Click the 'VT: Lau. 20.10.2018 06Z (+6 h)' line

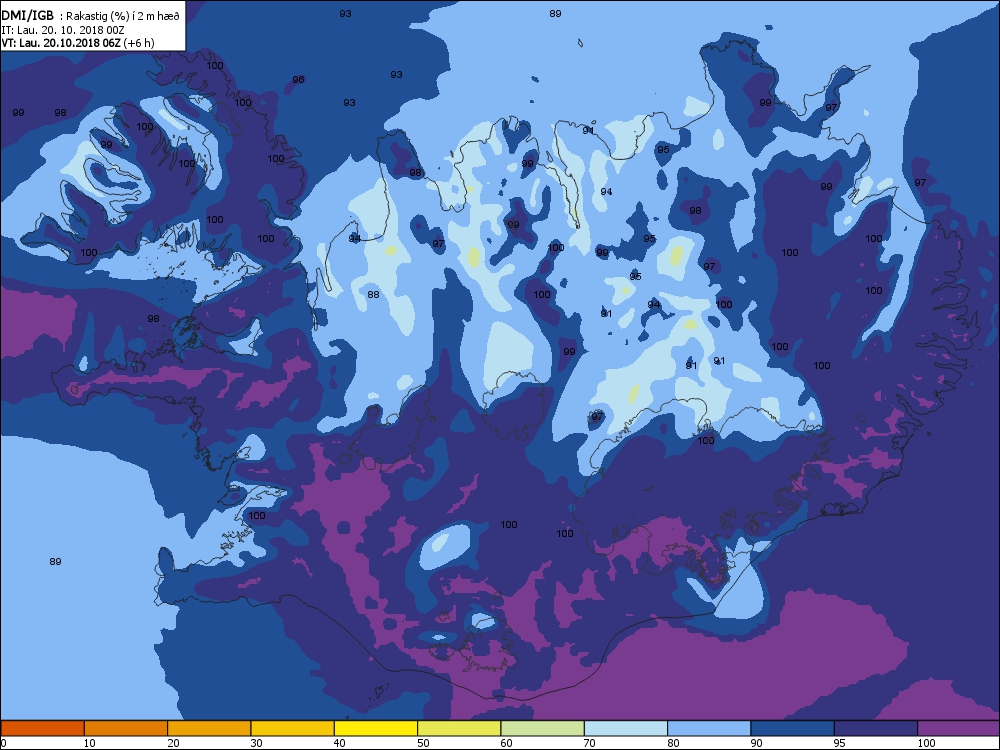[78, 43]
